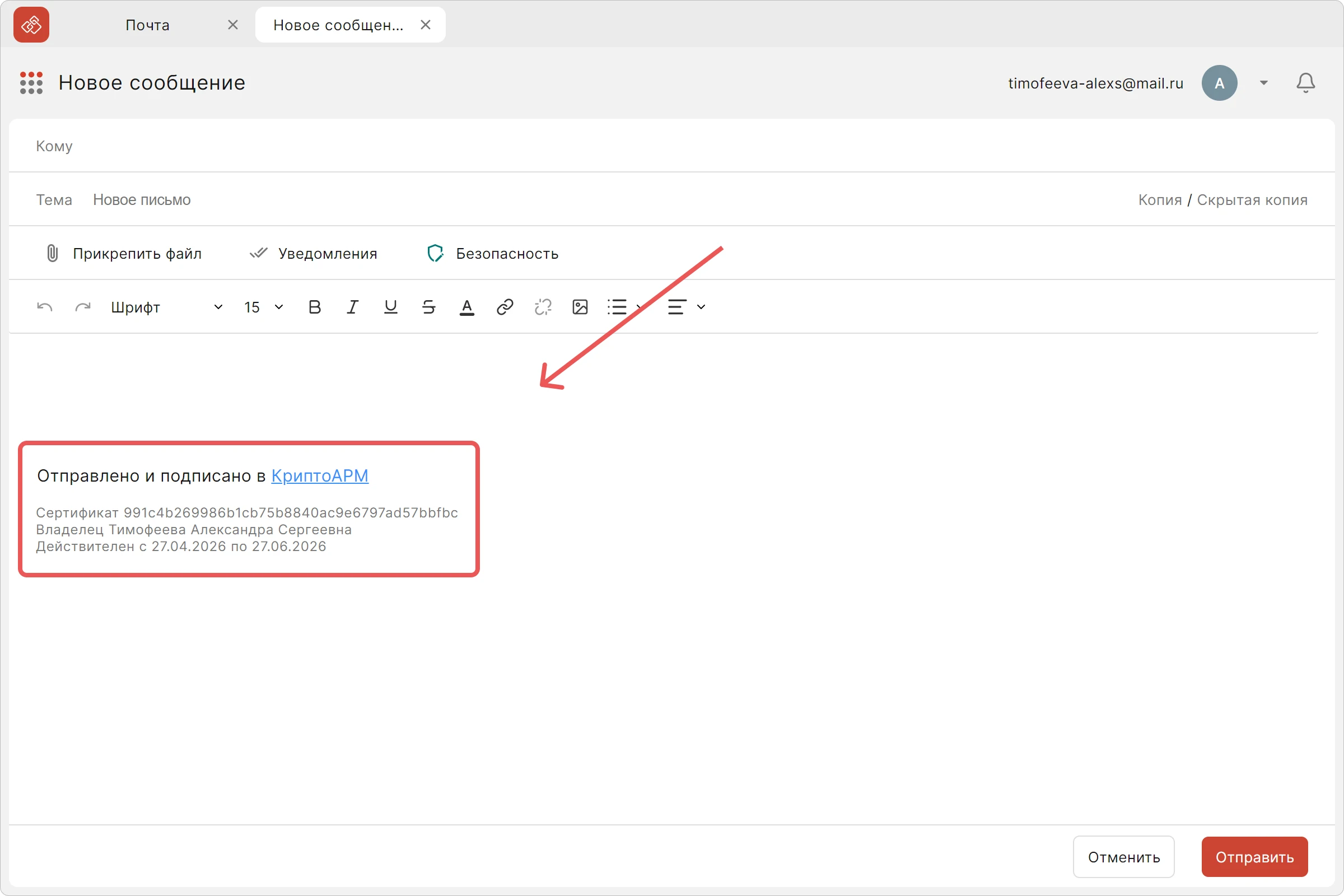The height and width of the screenshot is (896, 1344).
Task: Open the account menu arrow near avatar
Action: pyautogui.click(x=1263, y=83)
